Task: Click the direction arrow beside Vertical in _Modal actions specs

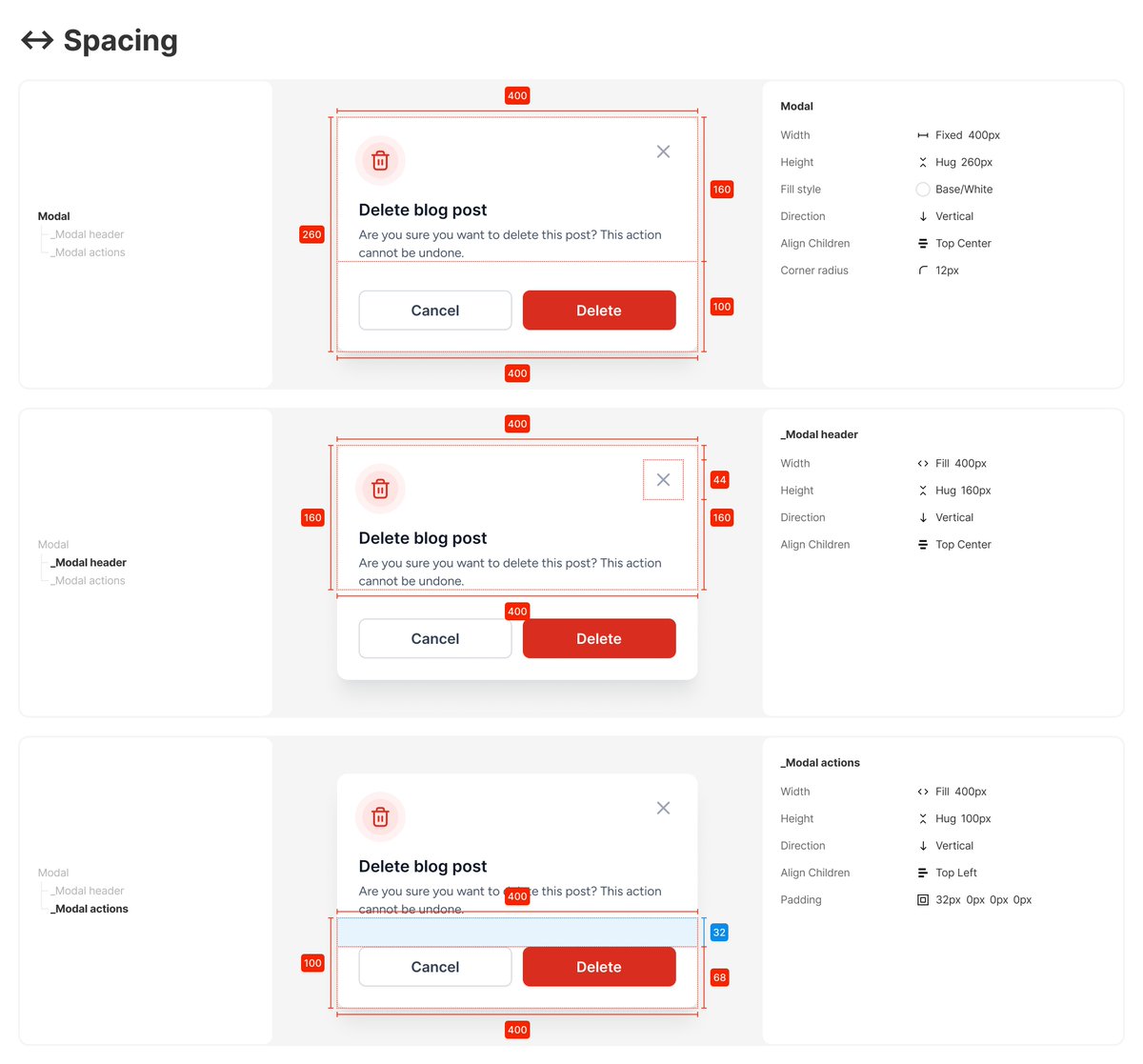Action: click(x=923, y=846)
